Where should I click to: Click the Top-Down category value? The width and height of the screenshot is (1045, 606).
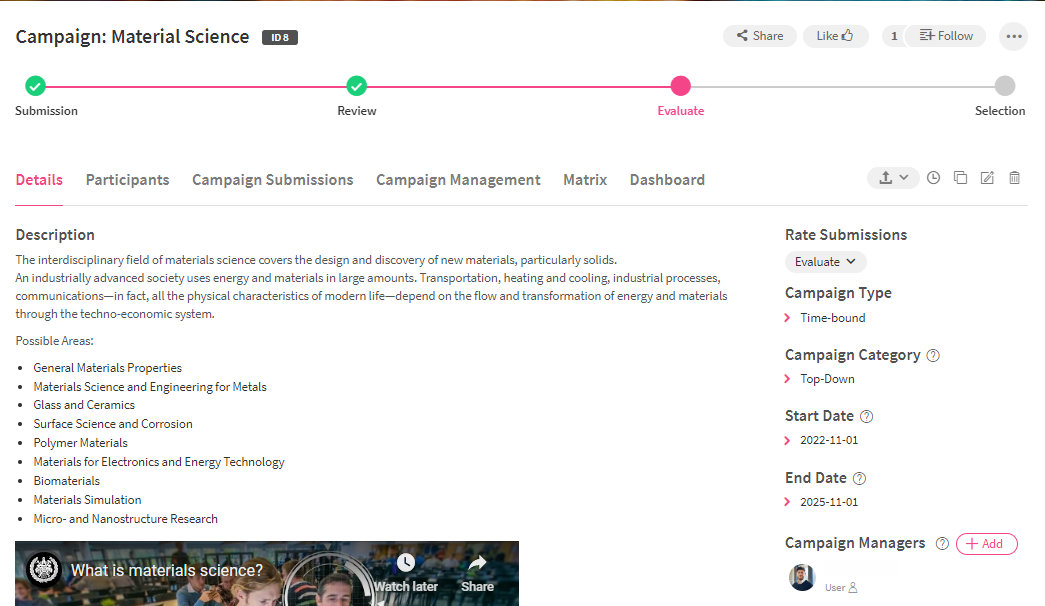coord(827,379)
